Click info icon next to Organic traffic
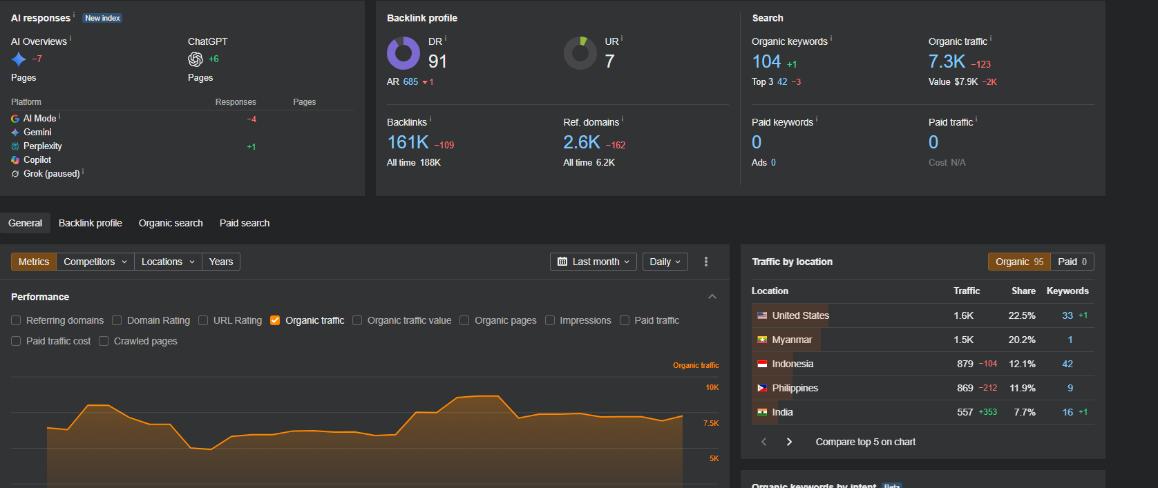Image resolution: width=1158 pixels, height=488 pixels. [x=991, y=39]
